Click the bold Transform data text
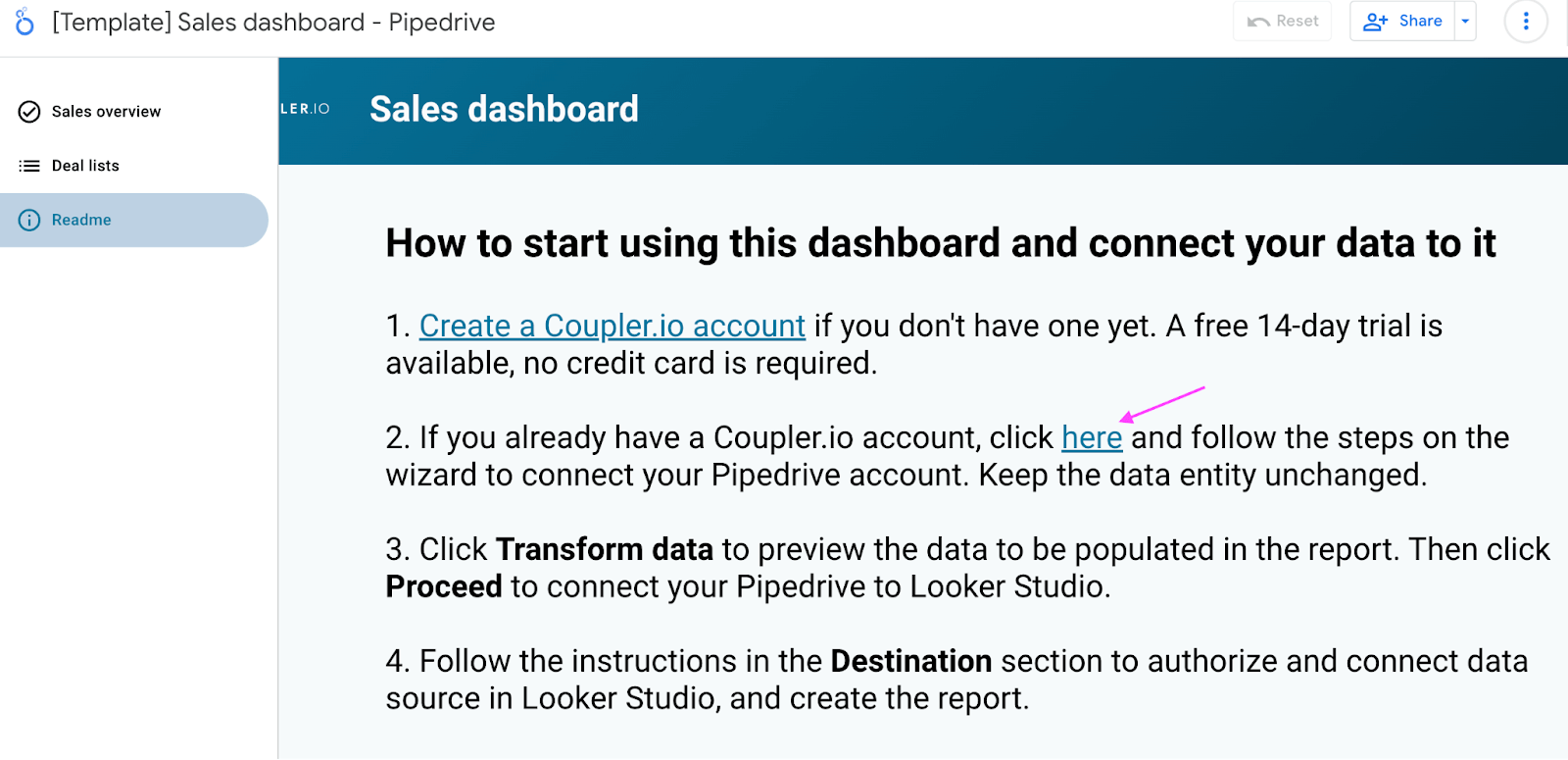The height and width of the screenshot is (760, 1568). (x=605, y=549)
